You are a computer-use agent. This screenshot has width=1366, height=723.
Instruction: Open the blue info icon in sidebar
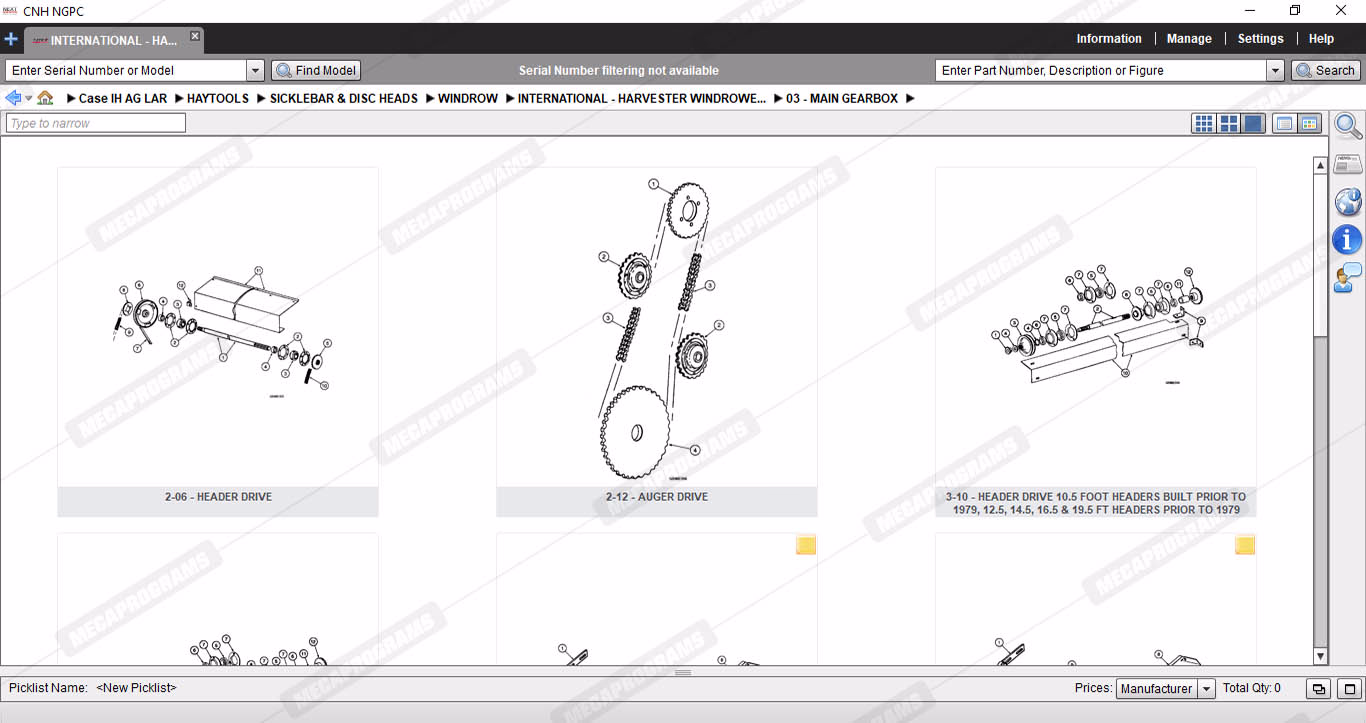(1348, 240)
